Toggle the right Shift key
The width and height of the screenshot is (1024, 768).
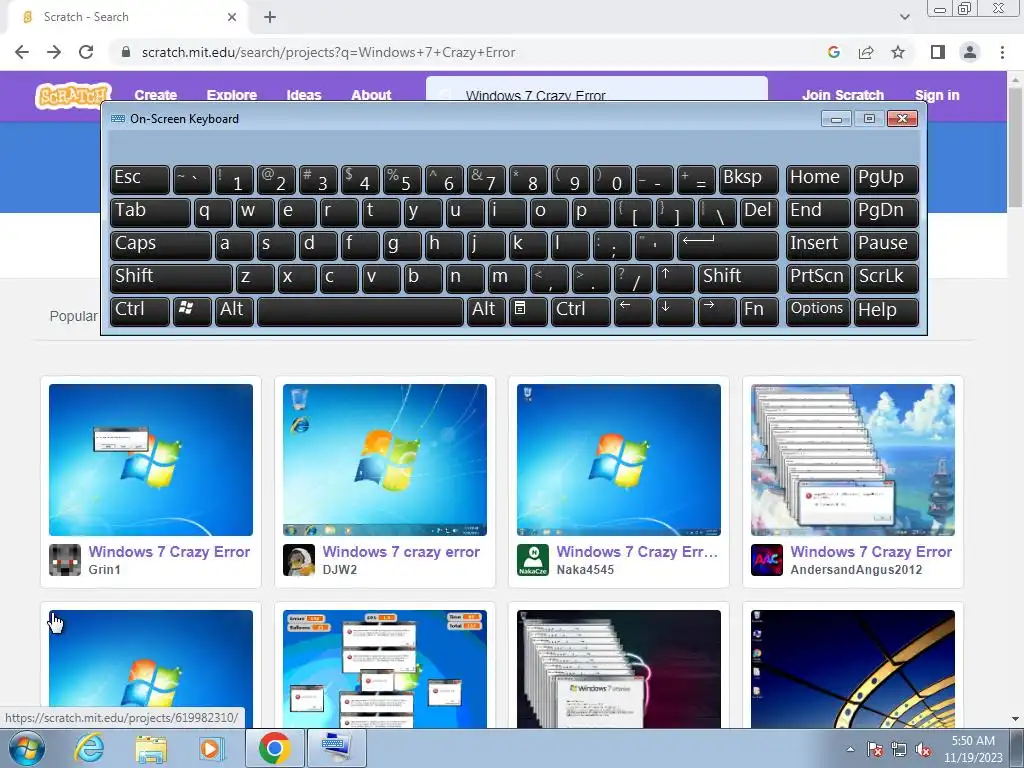(738, 278)
